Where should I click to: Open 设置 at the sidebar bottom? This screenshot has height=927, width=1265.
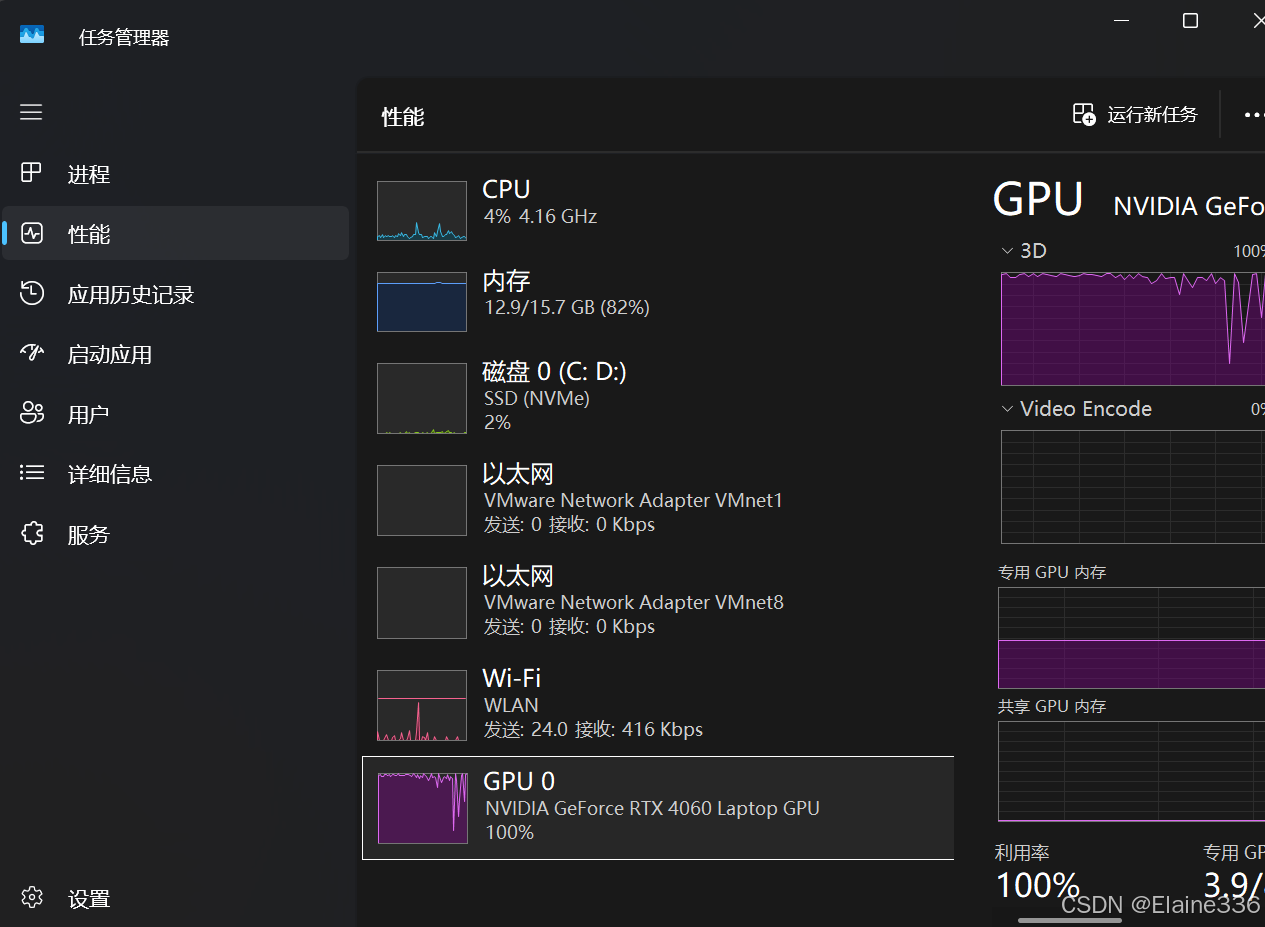(x=175, y=898)
